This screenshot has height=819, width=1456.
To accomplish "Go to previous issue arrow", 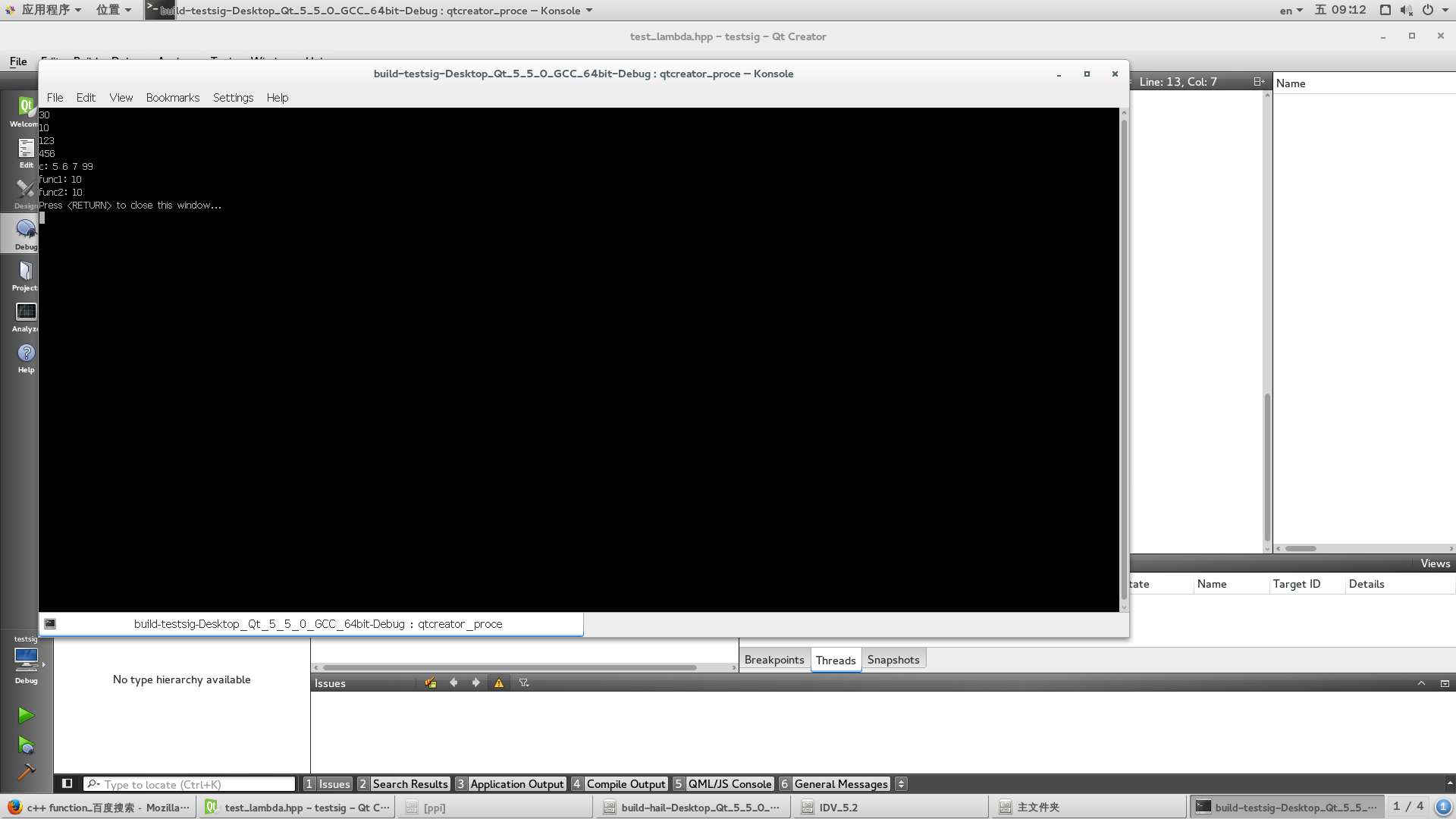I will [x=453, y=682].
